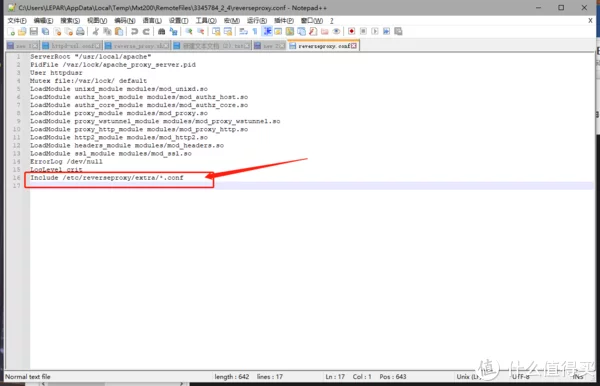Click line 16 Include /etc/reverseproxy/extra/*.conf
Image resolution: width=600 pixels, height=386 pixels.
107,178
